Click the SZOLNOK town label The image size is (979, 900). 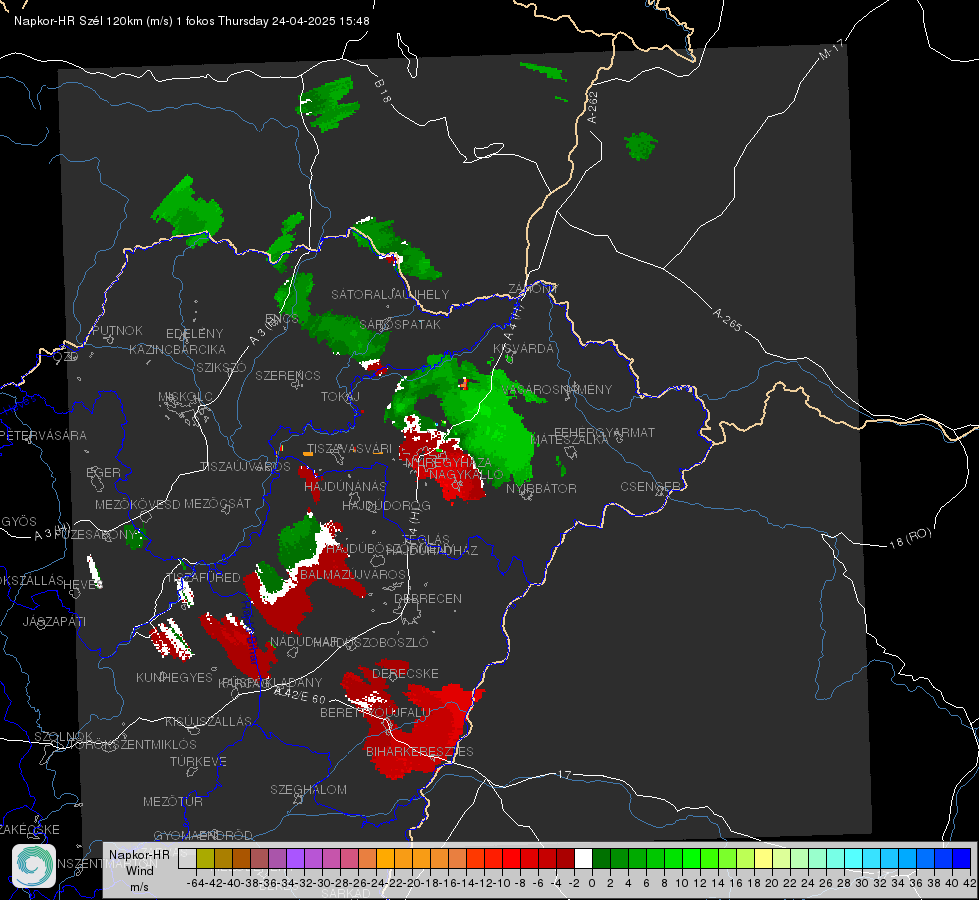[63, 736]
